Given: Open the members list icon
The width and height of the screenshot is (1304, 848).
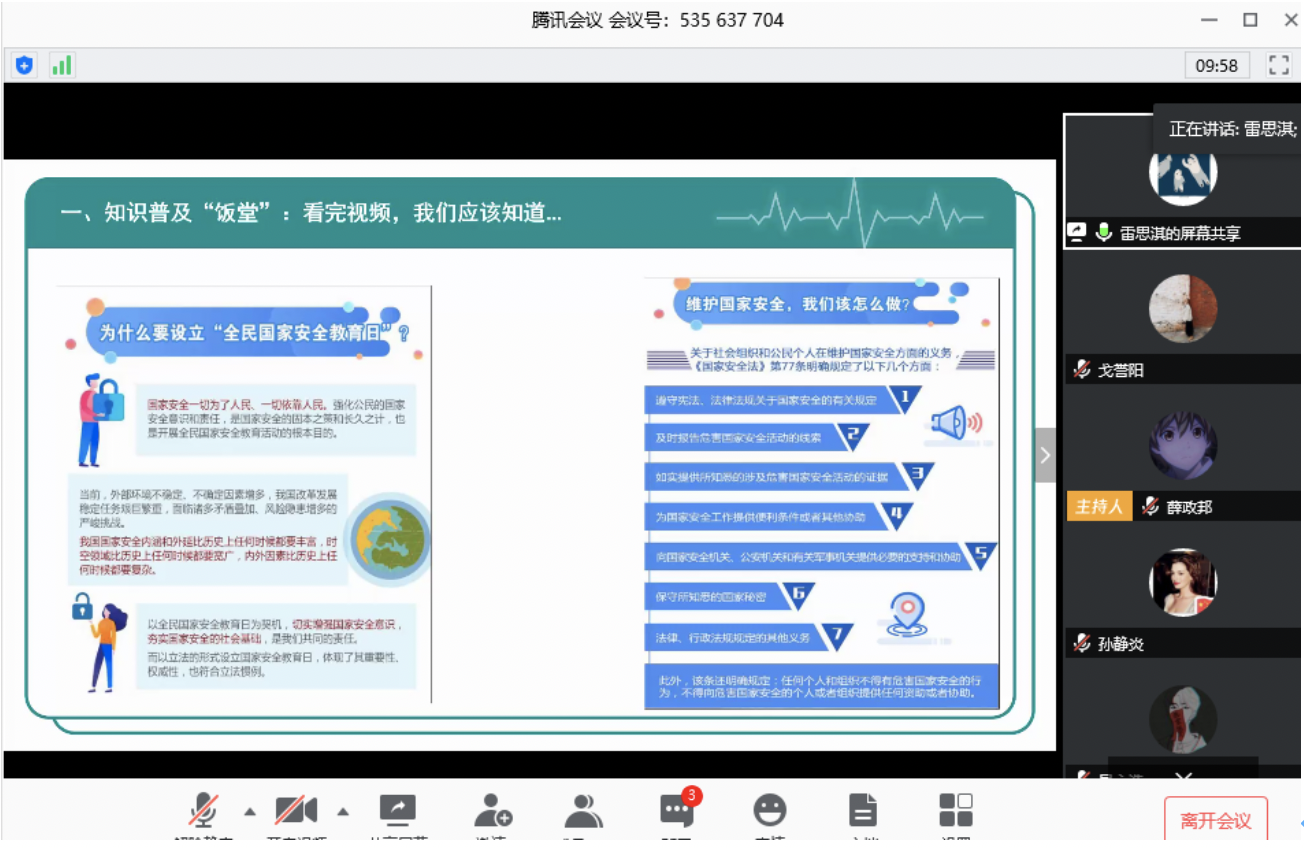Looking at the screenshot, I should click(583, 811).
